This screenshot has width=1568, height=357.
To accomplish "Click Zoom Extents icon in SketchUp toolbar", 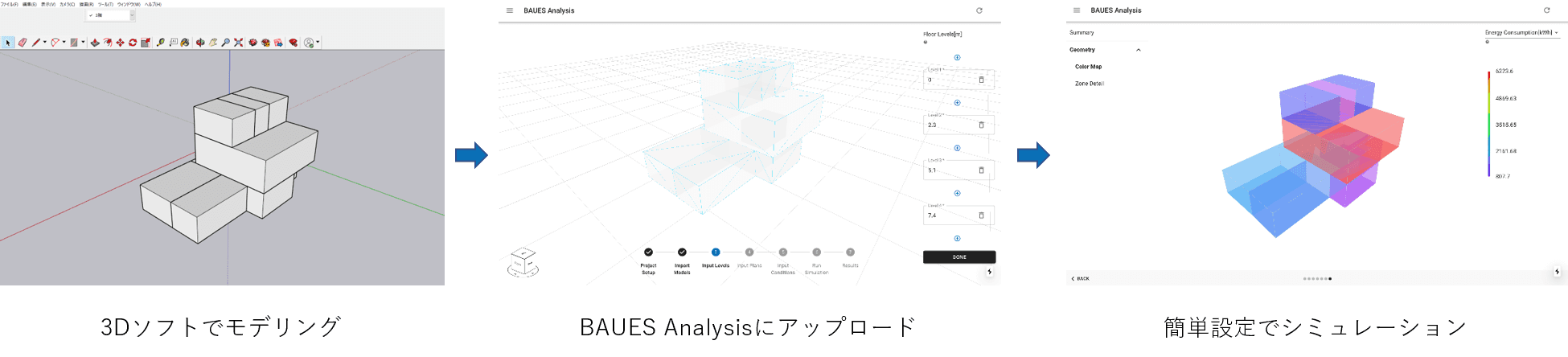I will 238,43.
